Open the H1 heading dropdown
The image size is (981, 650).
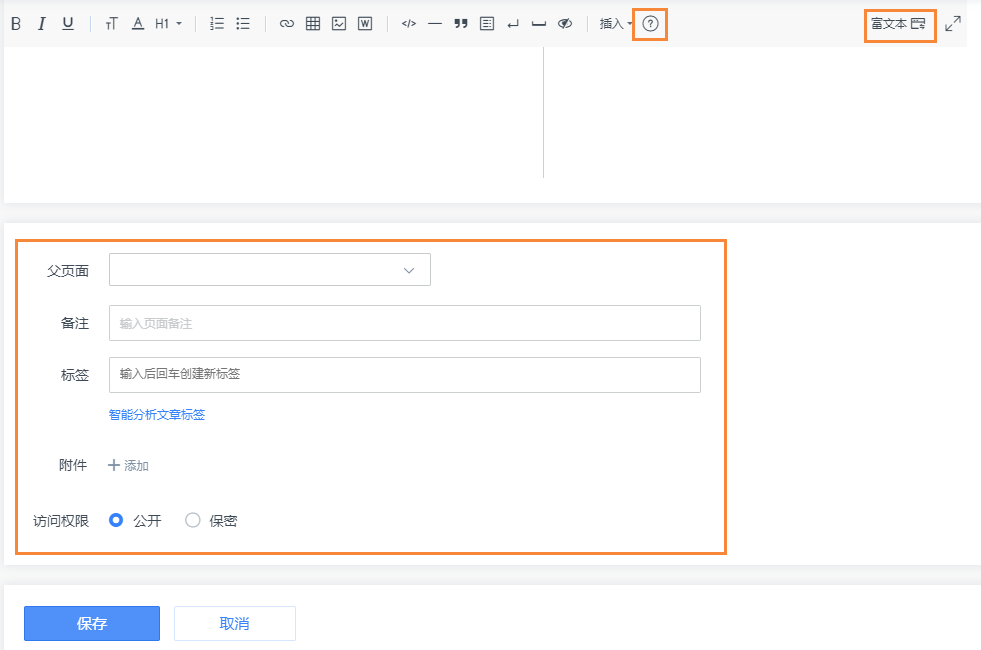click(168, 24)
